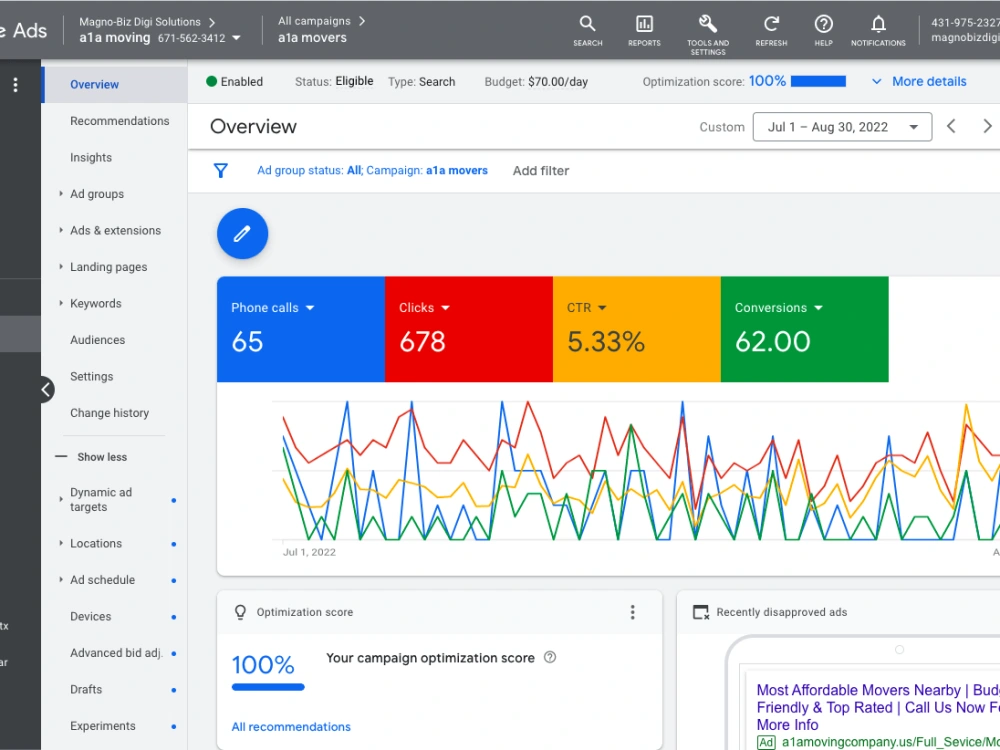Image resolution: width=1000 pixels, height=750 pixels.
Task: Click the Refresh icon
Action: pyautogui.click(x=771, y=31)
